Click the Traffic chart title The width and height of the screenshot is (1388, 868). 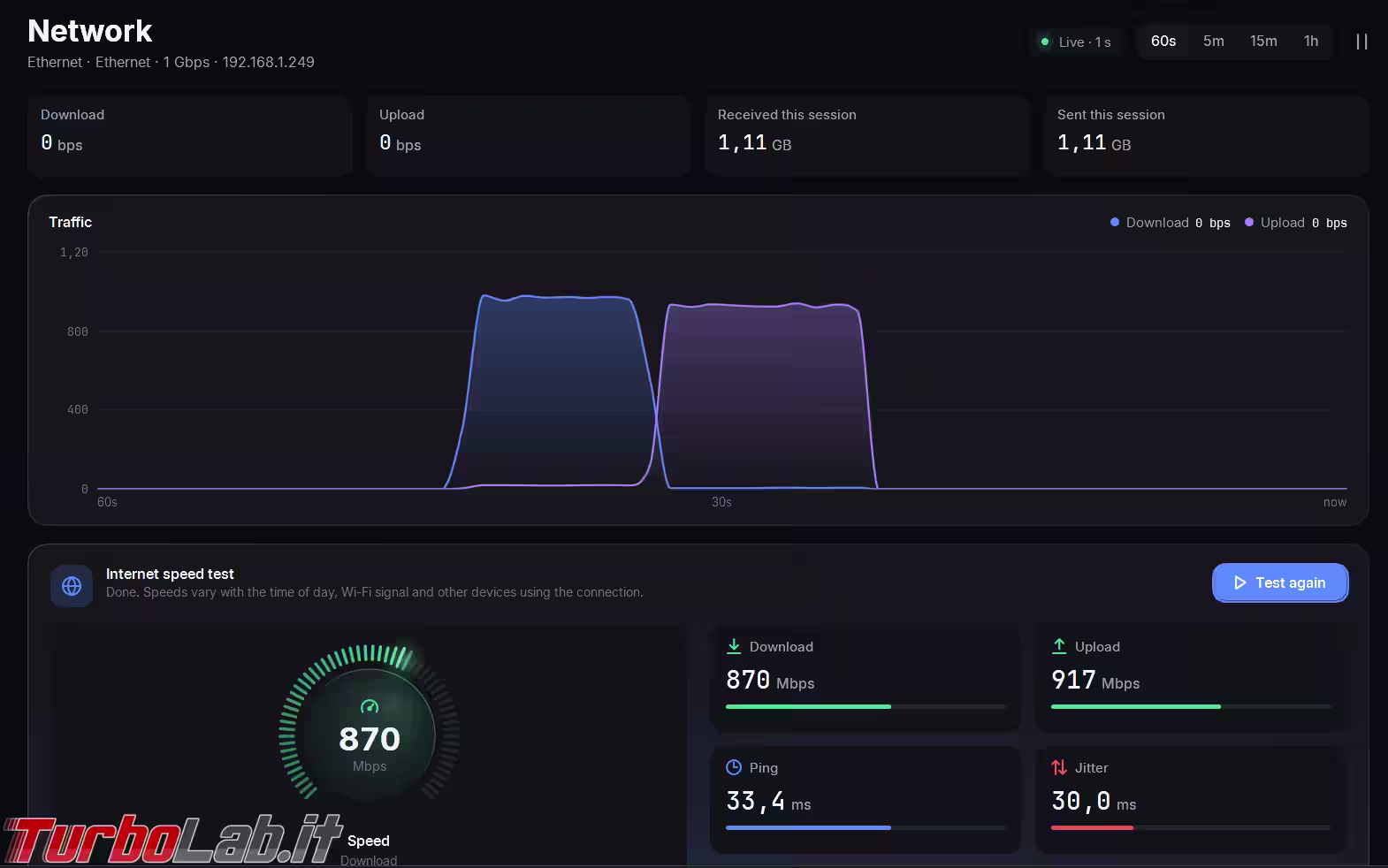tap(70, 222)
